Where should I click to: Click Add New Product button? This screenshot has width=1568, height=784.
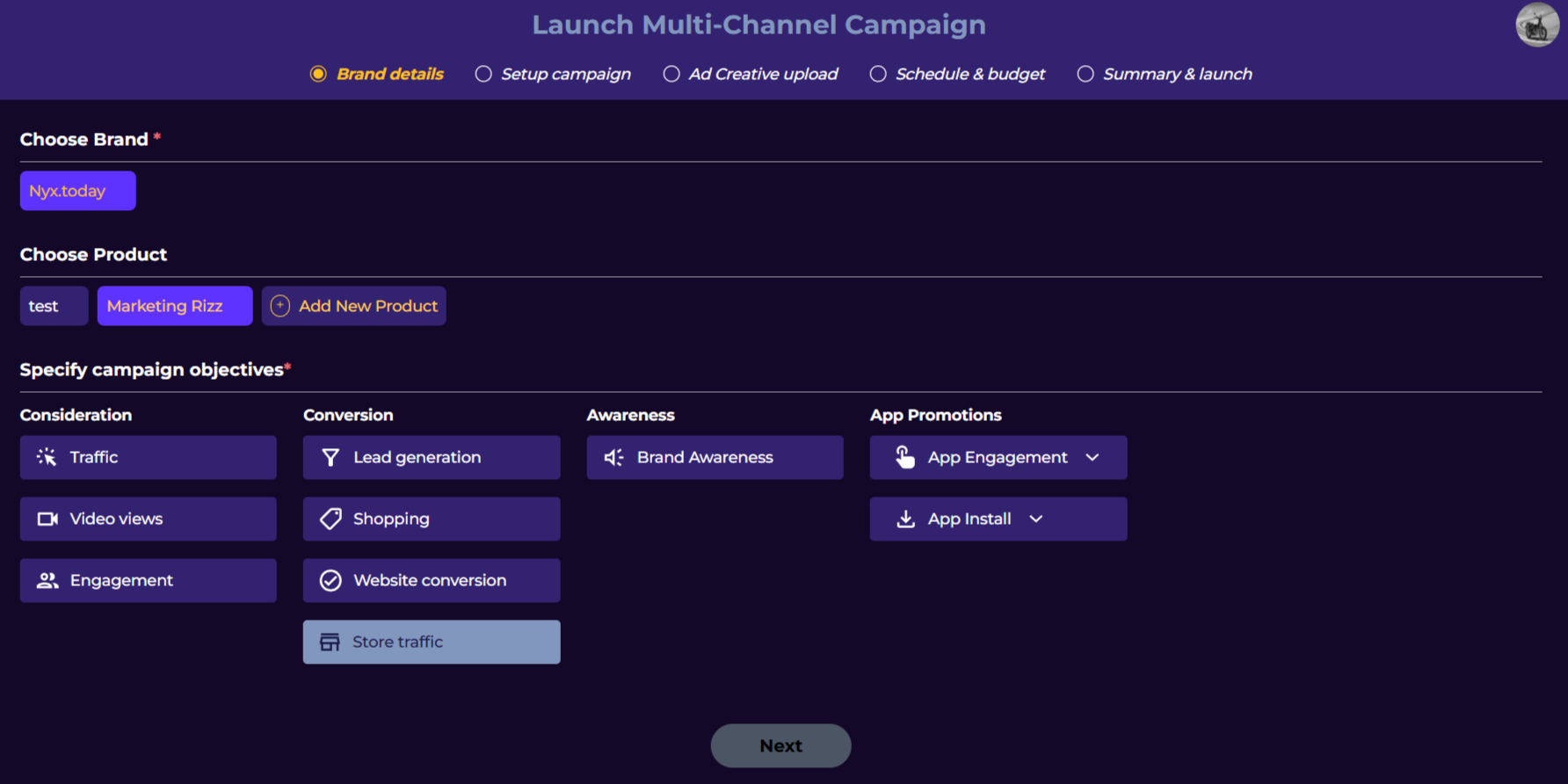tap(354, 306)
